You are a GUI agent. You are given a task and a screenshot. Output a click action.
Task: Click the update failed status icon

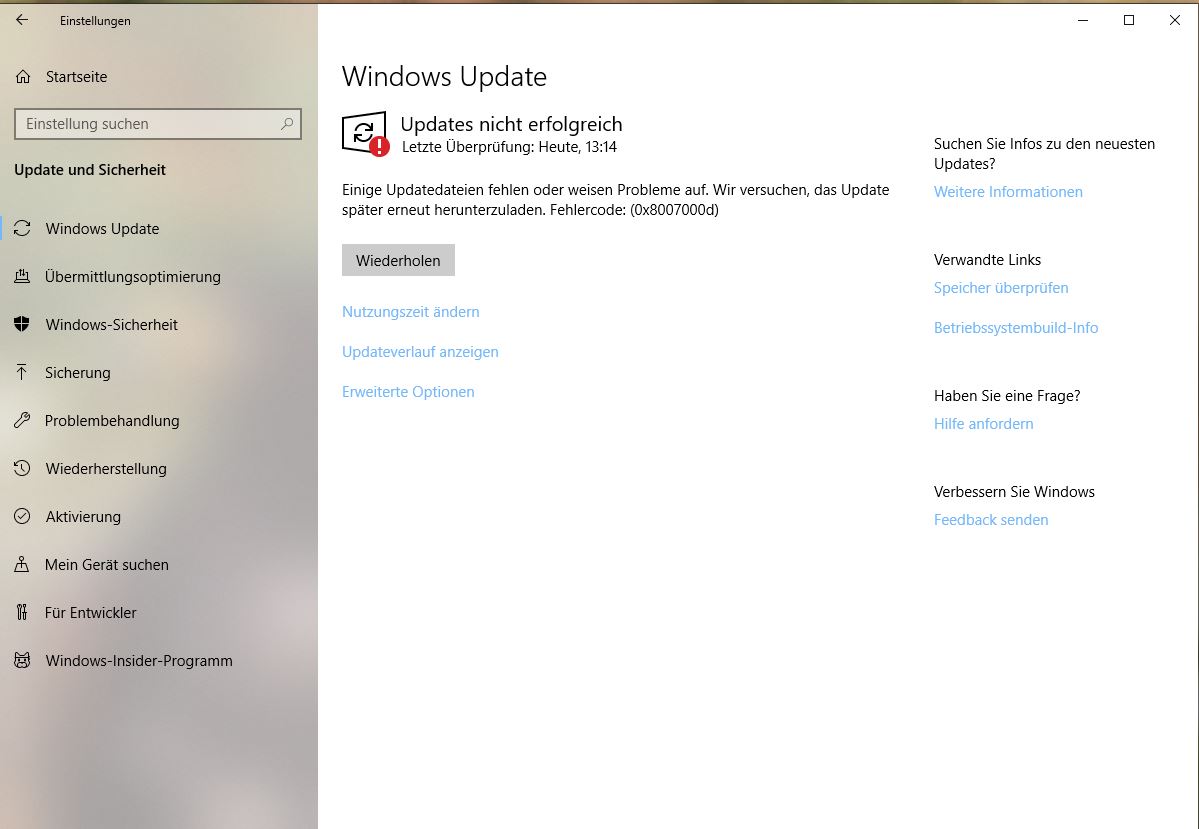365,134
